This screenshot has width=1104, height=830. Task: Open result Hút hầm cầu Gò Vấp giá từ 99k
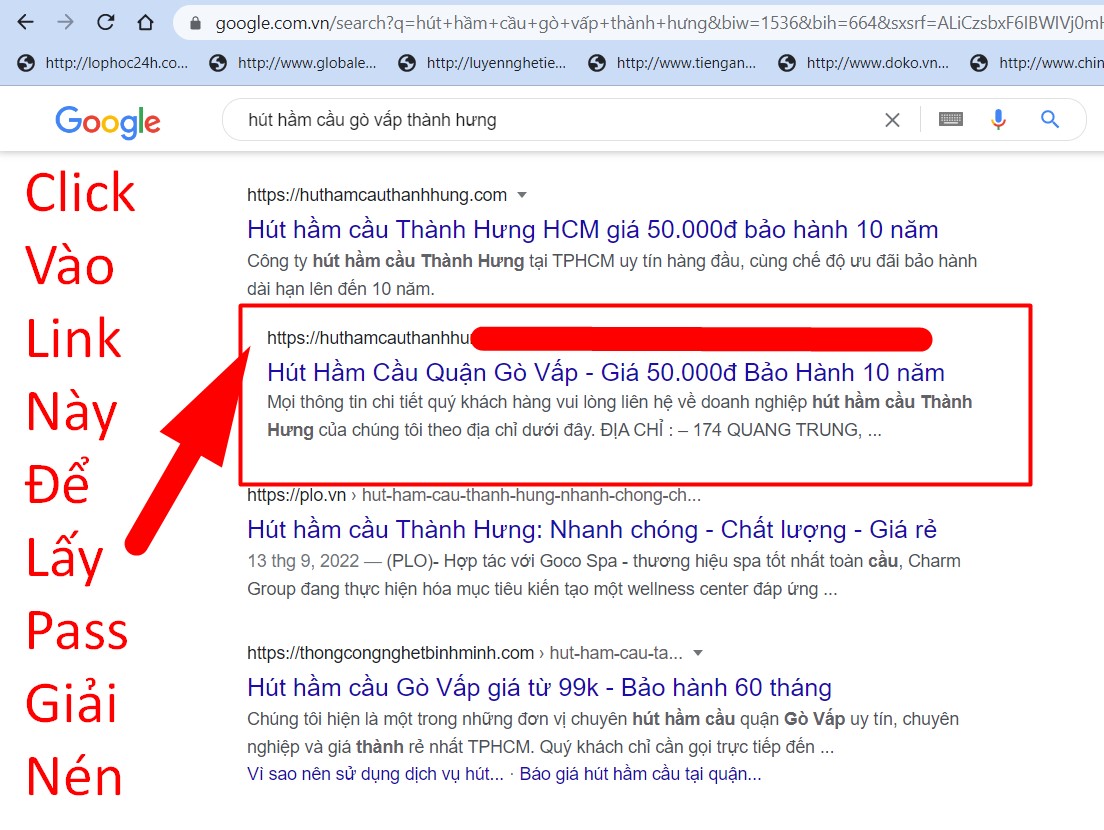coord(539,687)
